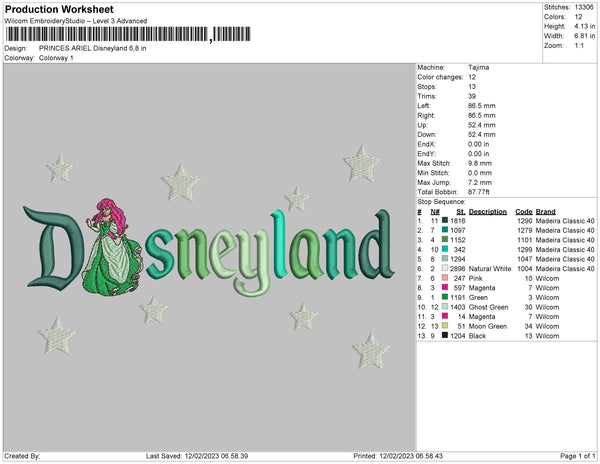The height and width of the screenshot is (464, 600).
Task: Click the large letter D in the design
Action: click(54, 248)
